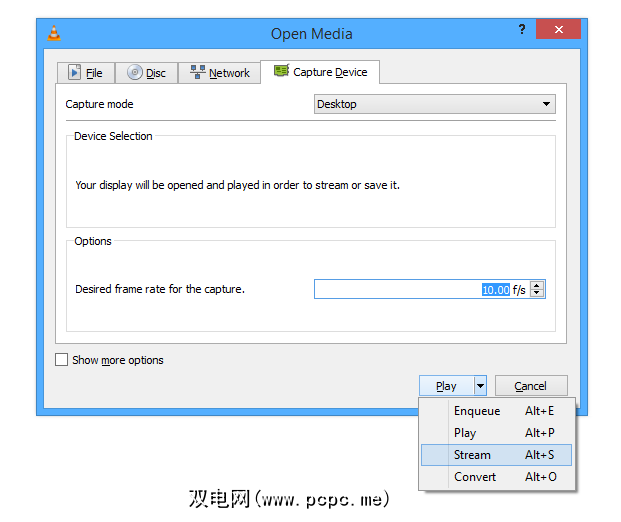This screenshot has height=522, width=621.
Task: Increase frame rate with up arrow
Action: click(x=537, y=285)
